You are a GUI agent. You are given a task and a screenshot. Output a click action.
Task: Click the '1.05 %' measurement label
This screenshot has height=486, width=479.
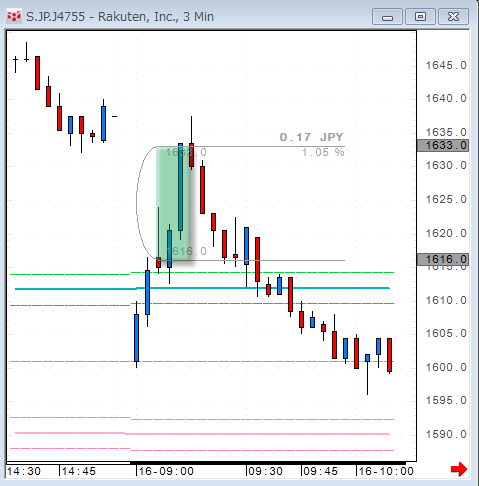coord(323,153)
